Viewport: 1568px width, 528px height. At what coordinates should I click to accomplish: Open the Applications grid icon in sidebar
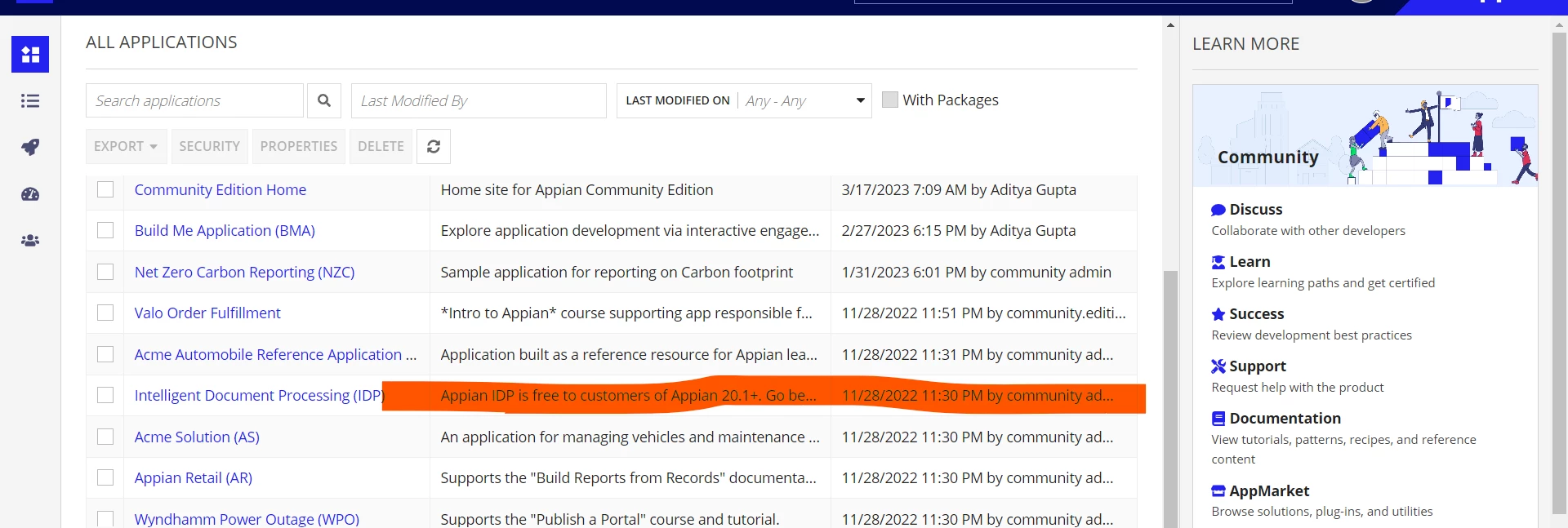coord(30,55)
